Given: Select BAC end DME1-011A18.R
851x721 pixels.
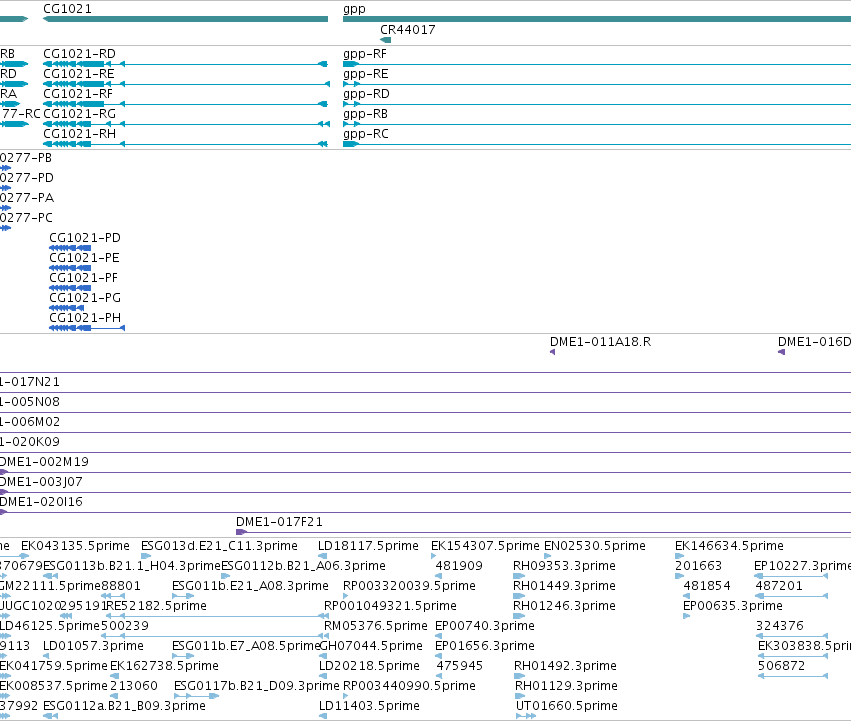Looking at the screenshot, I should point(552,352).
